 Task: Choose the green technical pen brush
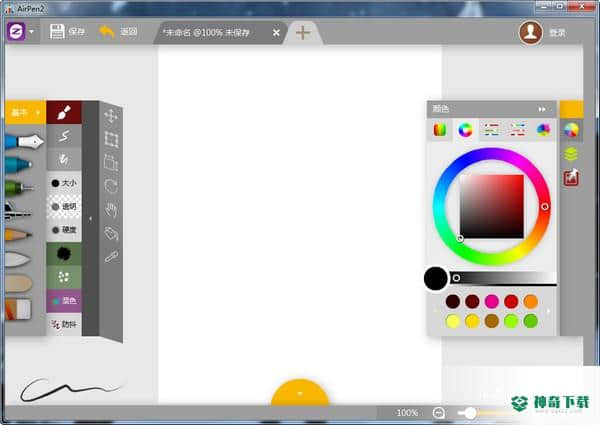coord(19,188)
